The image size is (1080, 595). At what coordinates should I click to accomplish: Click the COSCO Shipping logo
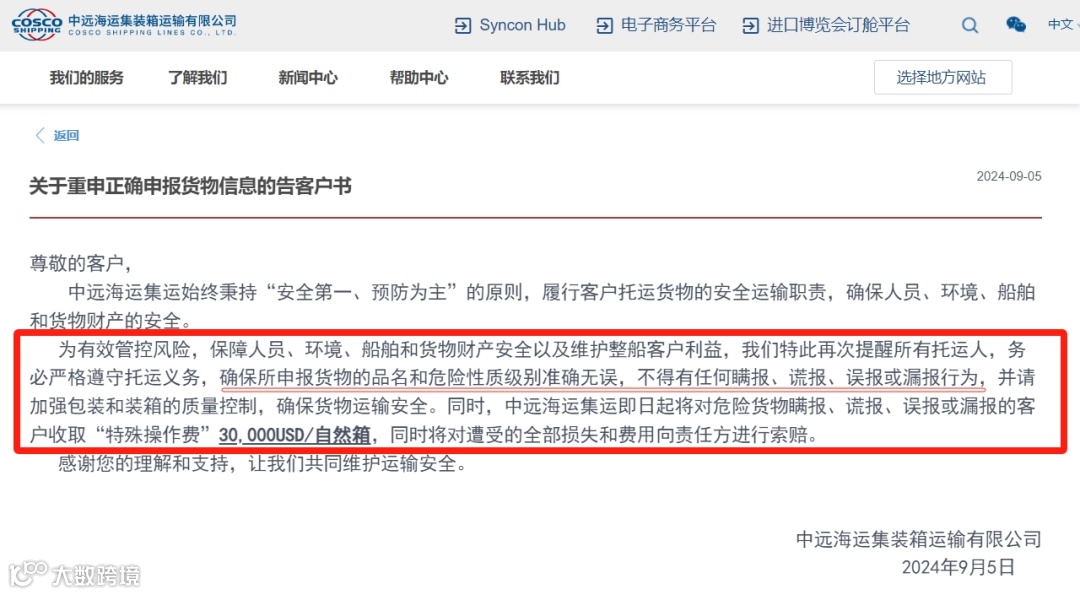pyautogui.click(x=124, y=24)
